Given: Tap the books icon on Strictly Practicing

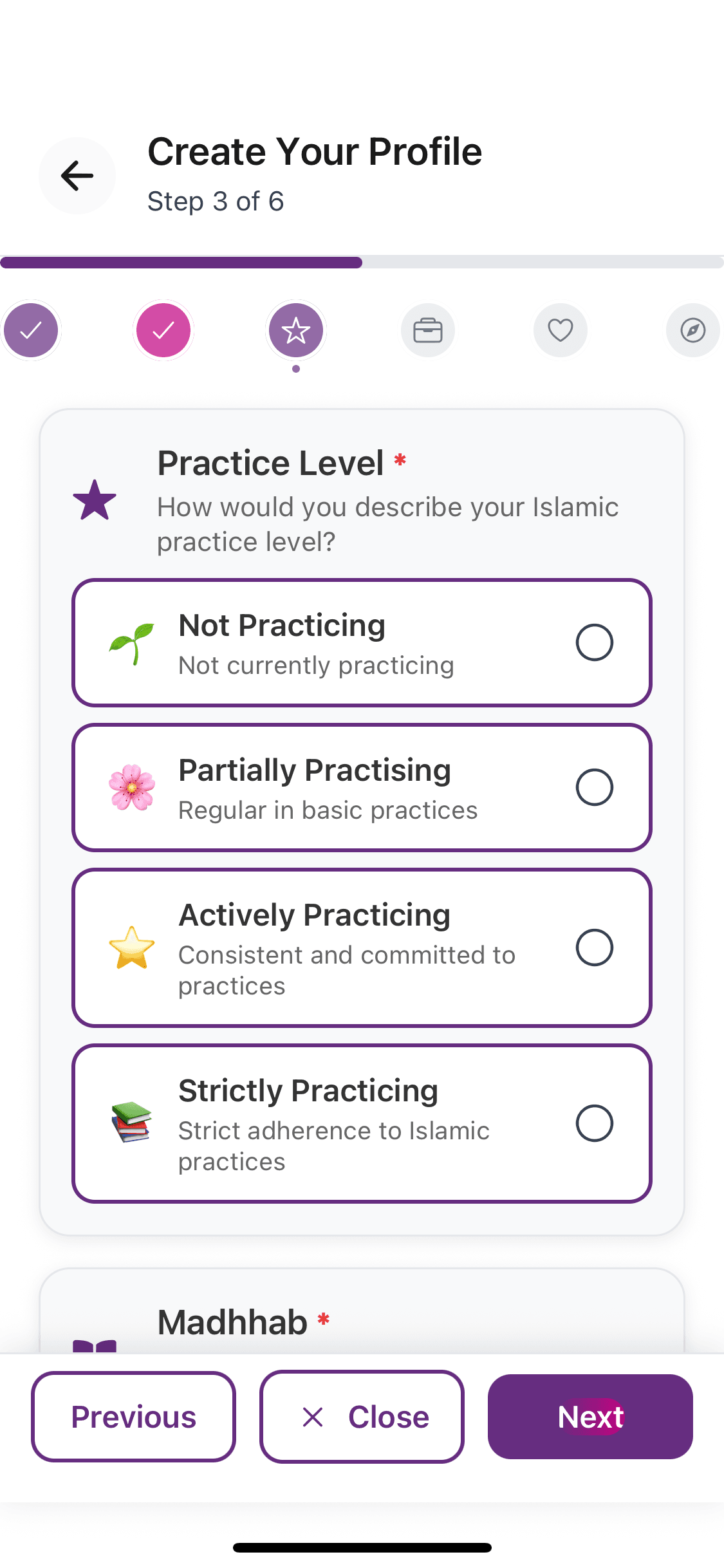Looking at the screenshot, I should (132, 1122).
